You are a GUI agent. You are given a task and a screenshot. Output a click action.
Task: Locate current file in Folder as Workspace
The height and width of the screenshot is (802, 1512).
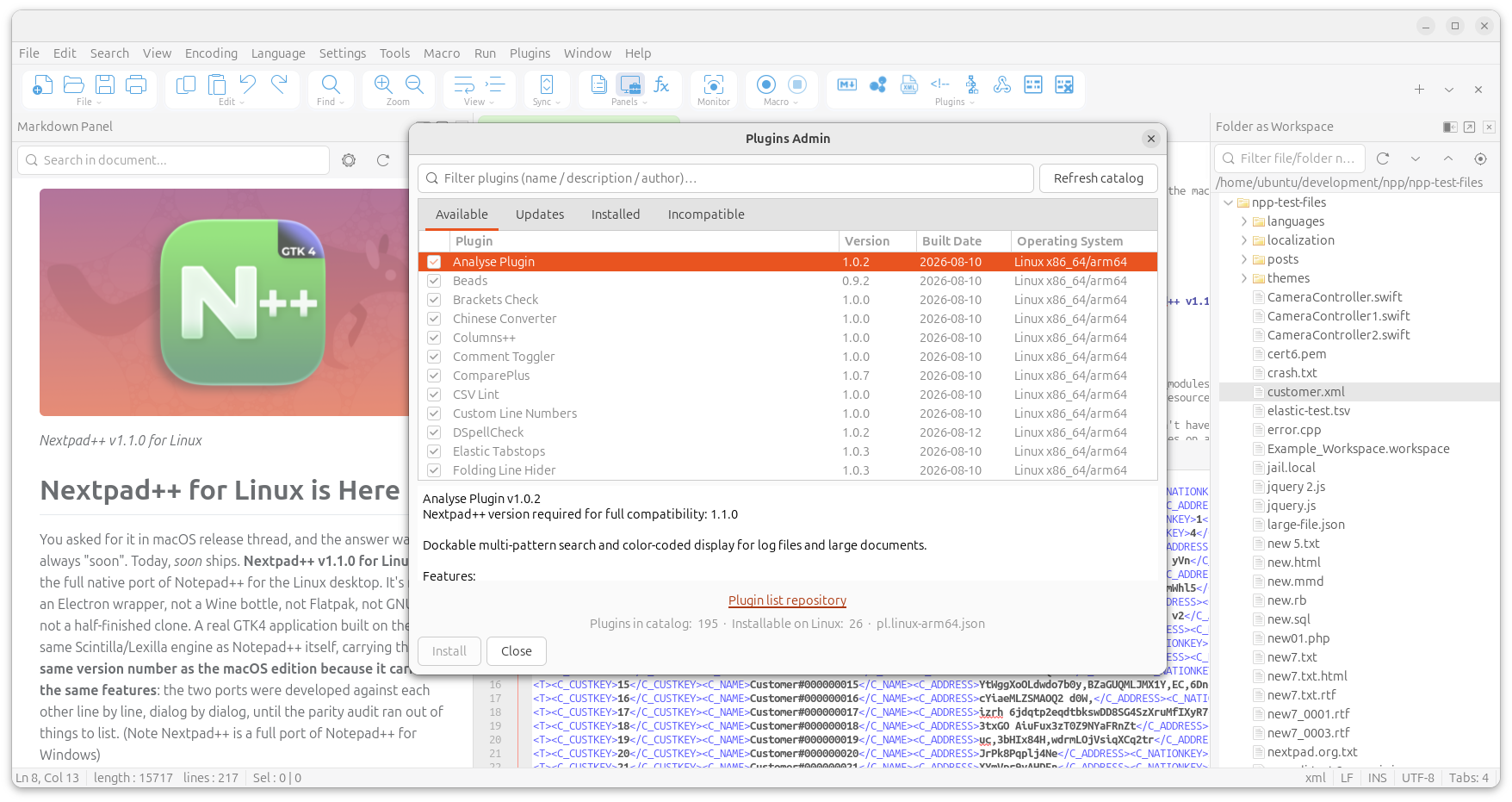point(1480,159)
